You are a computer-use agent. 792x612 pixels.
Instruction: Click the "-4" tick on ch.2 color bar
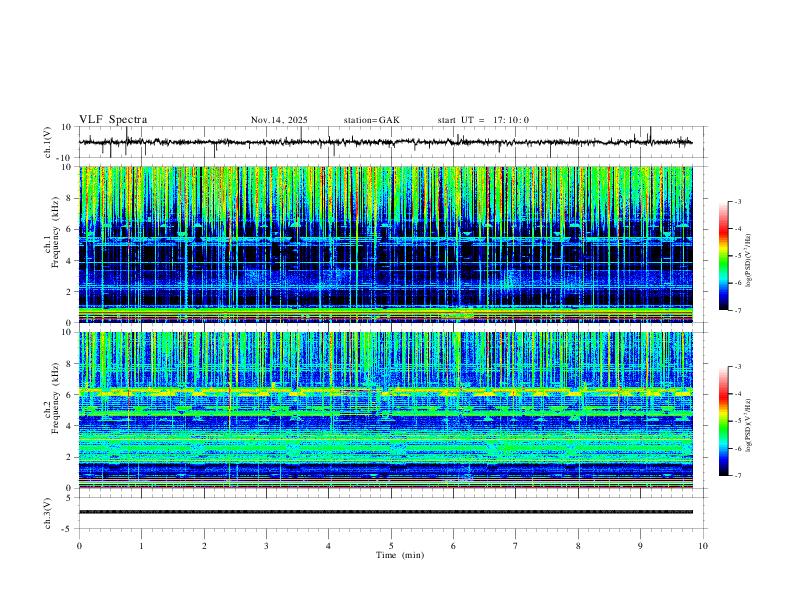[x=738, y=394]
